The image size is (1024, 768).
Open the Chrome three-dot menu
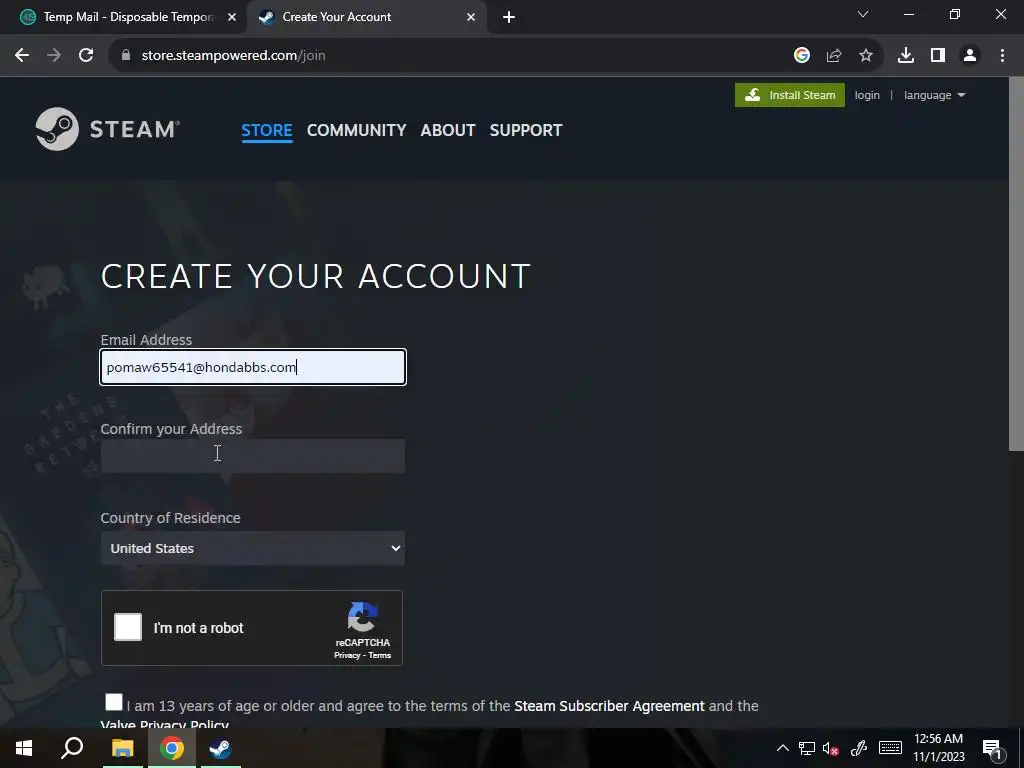tap(1002, 56)
